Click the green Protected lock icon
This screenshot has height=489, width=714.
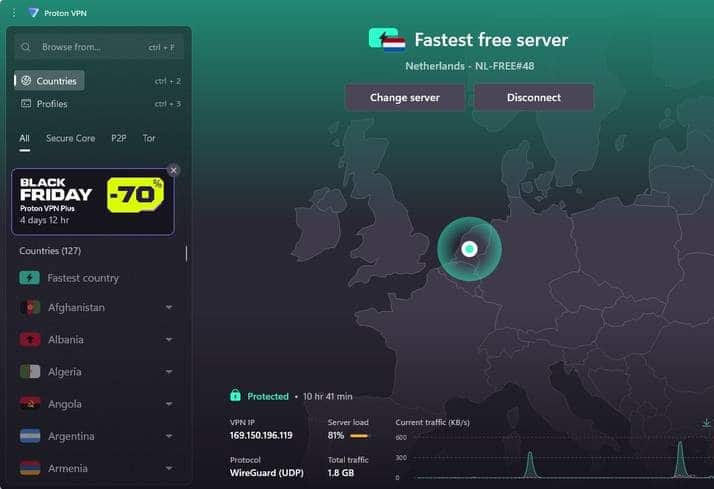click(x=235, y=395)
